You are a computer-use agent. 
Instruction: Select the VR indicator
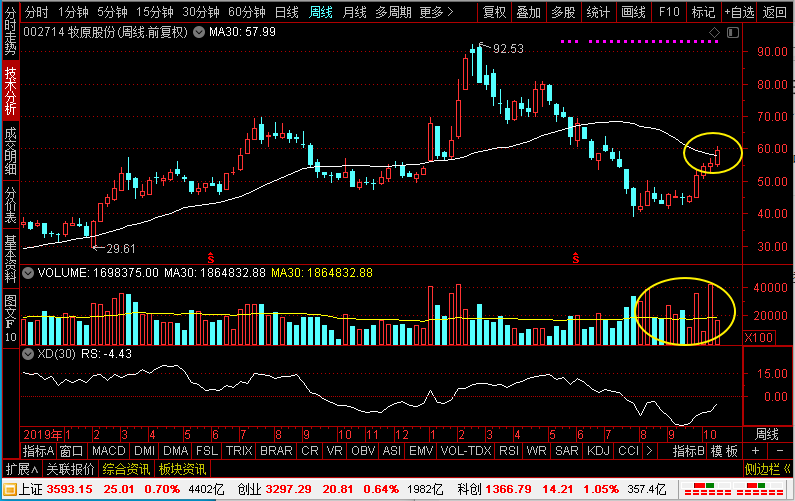coord(335,451)
